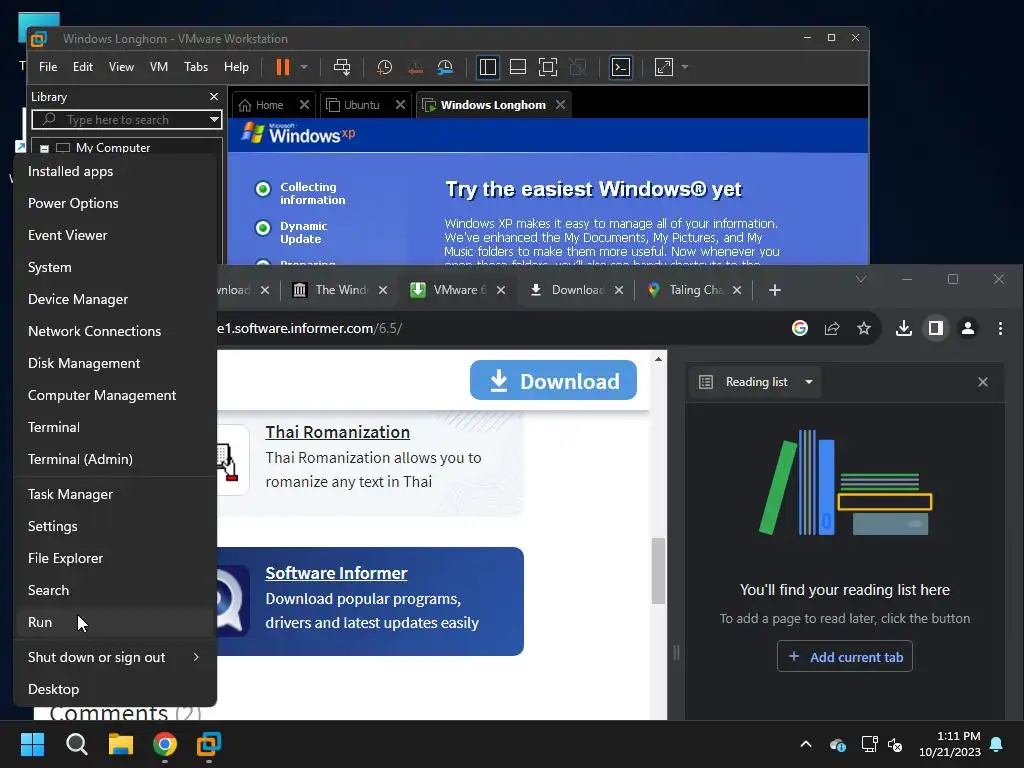Open the snapshot manager icon in VMware

[x=445, y=67]
